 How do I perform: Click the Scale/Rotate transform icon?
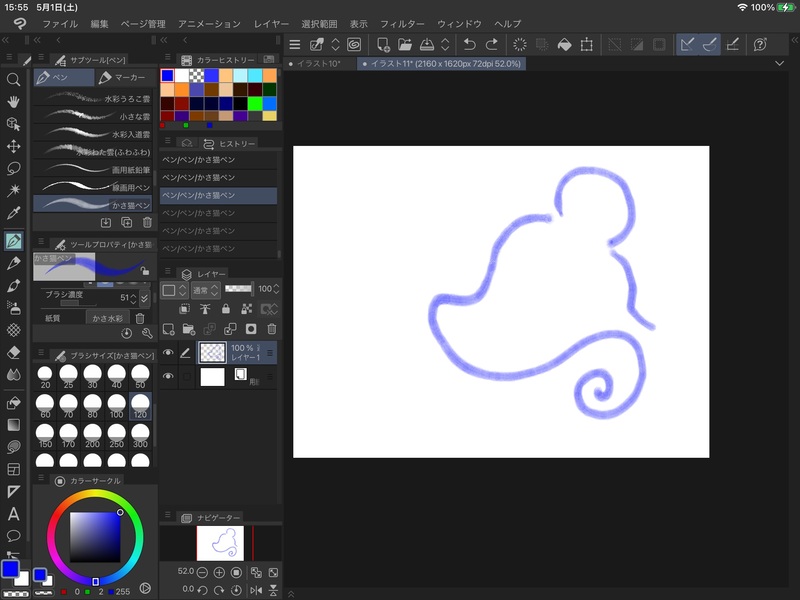point(587,45)
